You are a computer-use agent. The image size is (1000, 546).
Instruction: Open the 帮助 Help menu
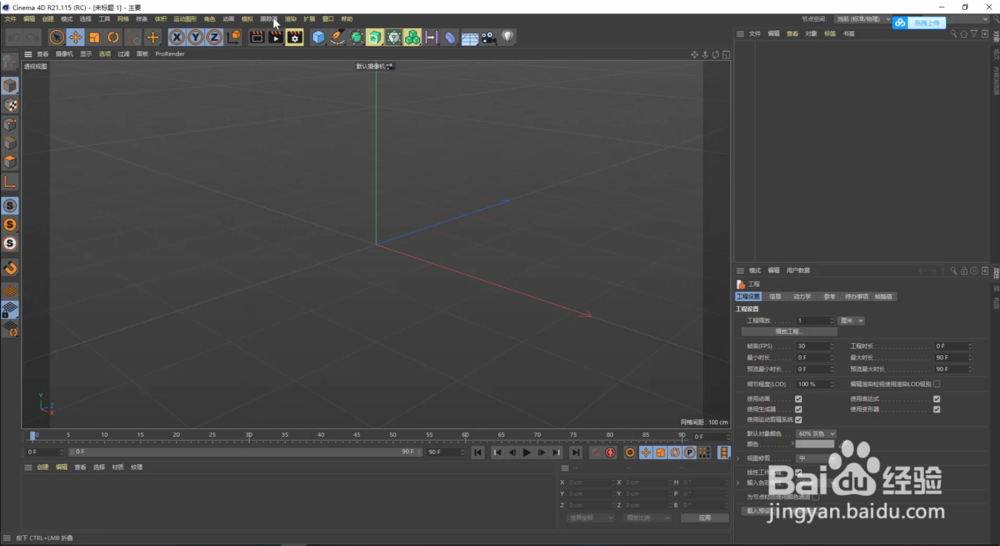[346, 19]
